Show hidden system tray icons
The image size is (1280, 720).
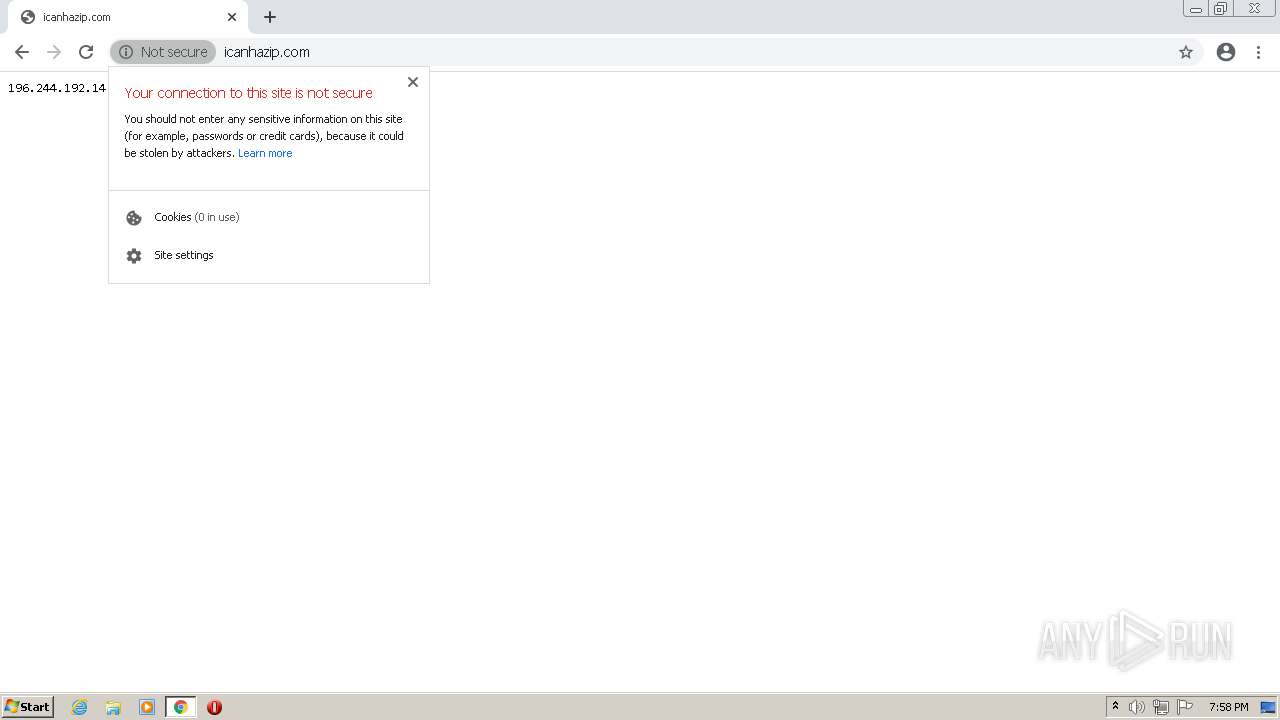click(1115, 707)
